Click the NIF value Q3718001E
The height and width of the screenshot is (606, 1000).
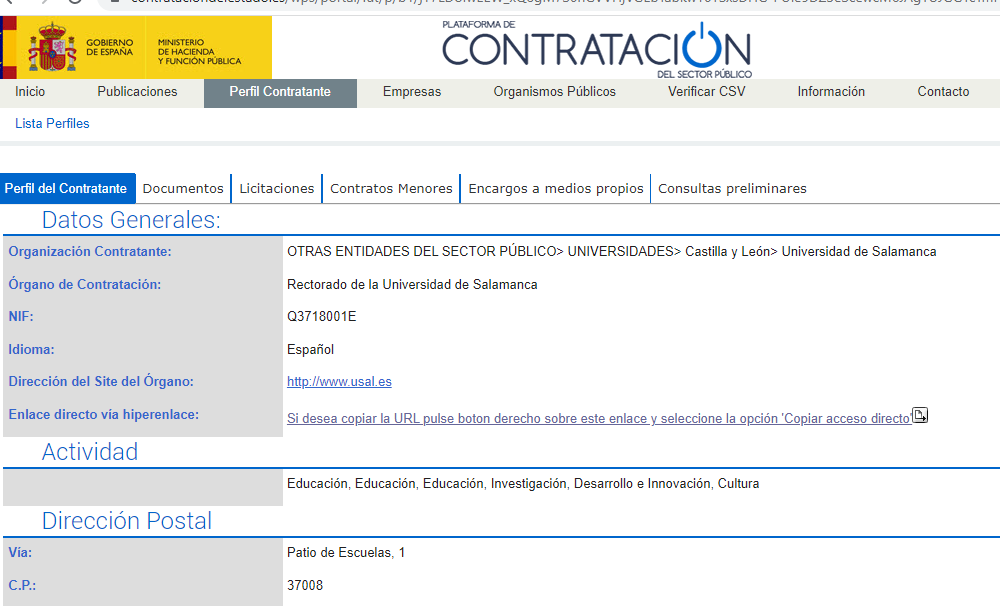321,317
